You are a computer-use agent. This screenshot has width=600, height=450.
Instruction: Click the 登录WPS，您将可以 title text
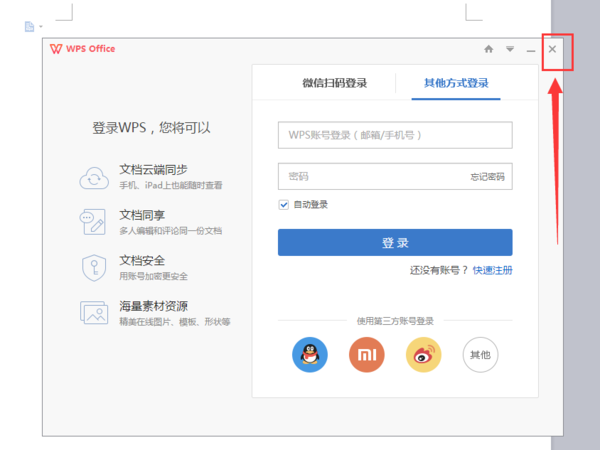[151, 128]
